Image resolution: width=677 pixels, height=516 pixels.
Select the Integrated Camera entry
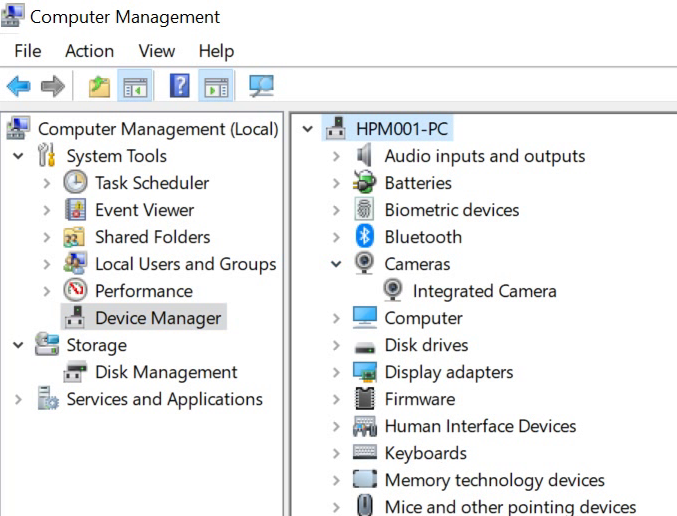pyautogui.click(x=484, y=291)
